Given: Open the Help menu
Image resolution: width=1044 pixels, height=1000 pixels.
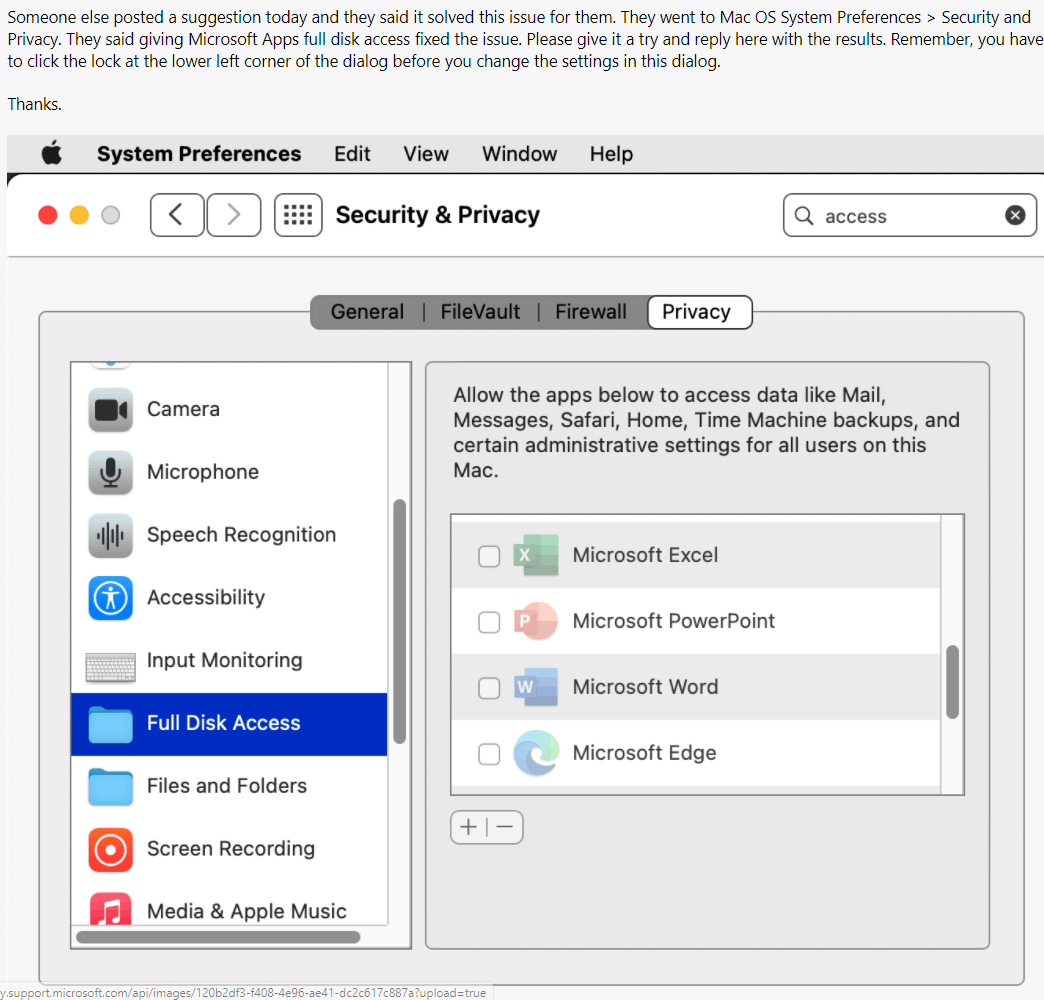Looking at the screenshot, I should 611,154.
